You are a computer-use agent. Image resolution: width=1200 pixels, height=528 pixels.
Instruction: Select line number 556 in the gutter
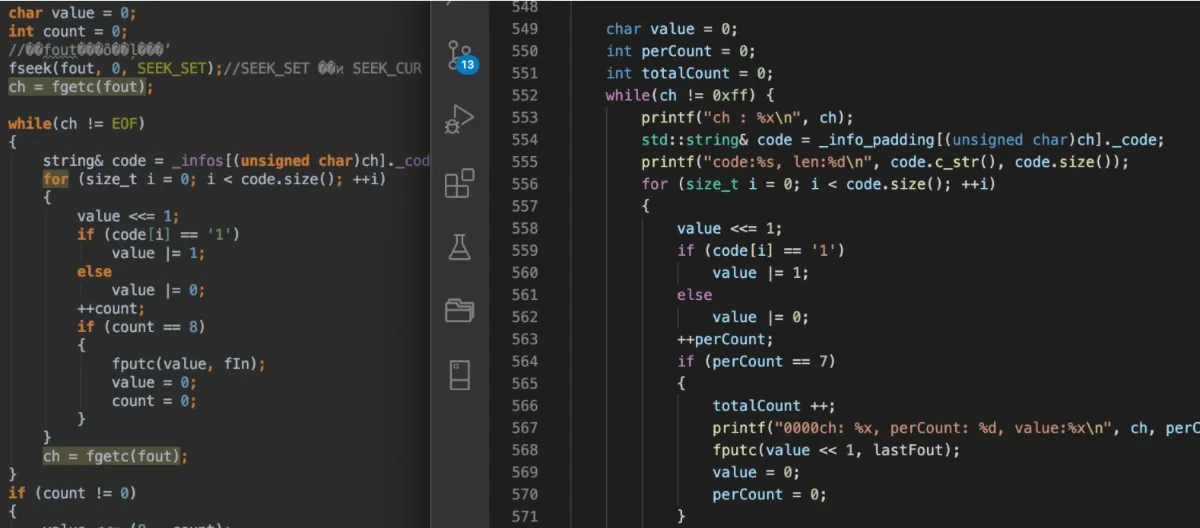tap(524, 183)
